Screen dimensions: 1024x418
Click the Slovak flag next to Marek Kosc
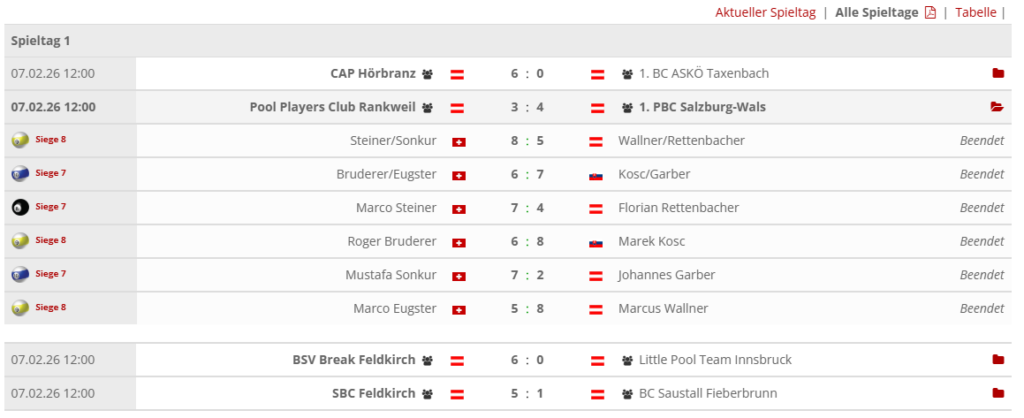pyautogui.click(x=596, y=242)
